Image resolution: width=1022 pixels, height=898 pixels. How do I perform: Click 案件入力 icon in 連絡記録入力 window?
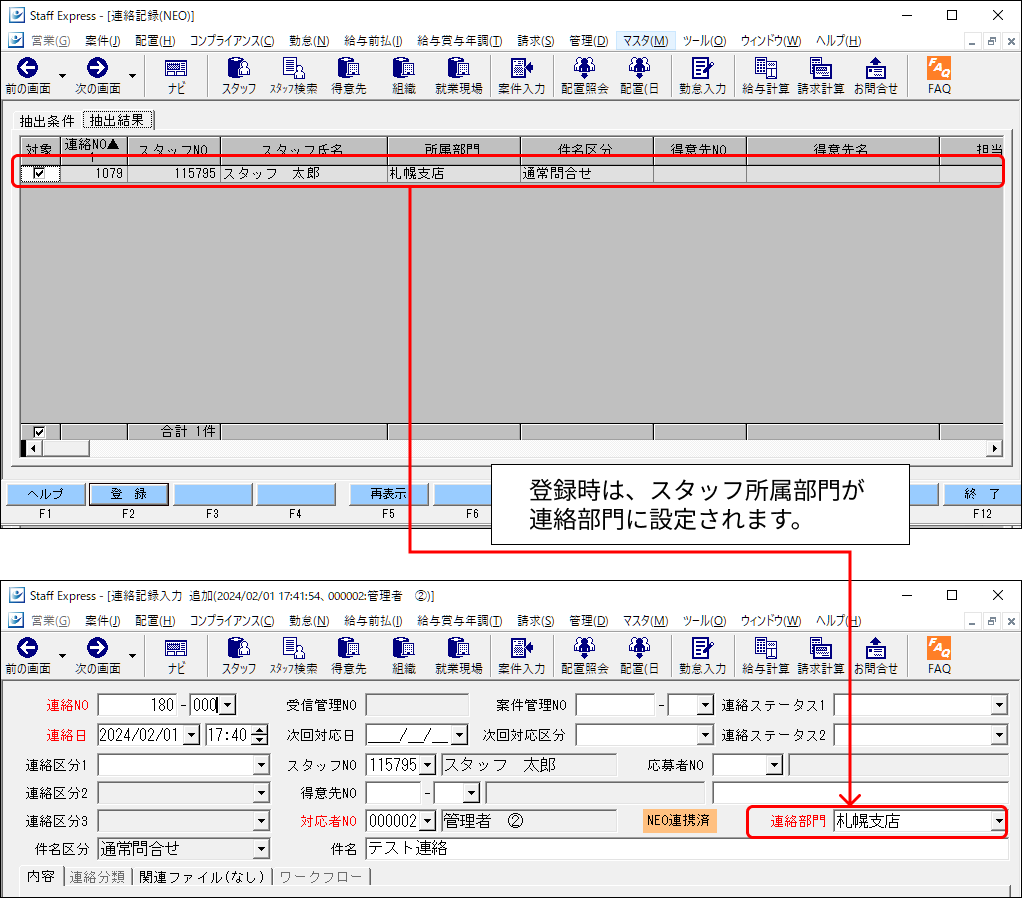521,656
